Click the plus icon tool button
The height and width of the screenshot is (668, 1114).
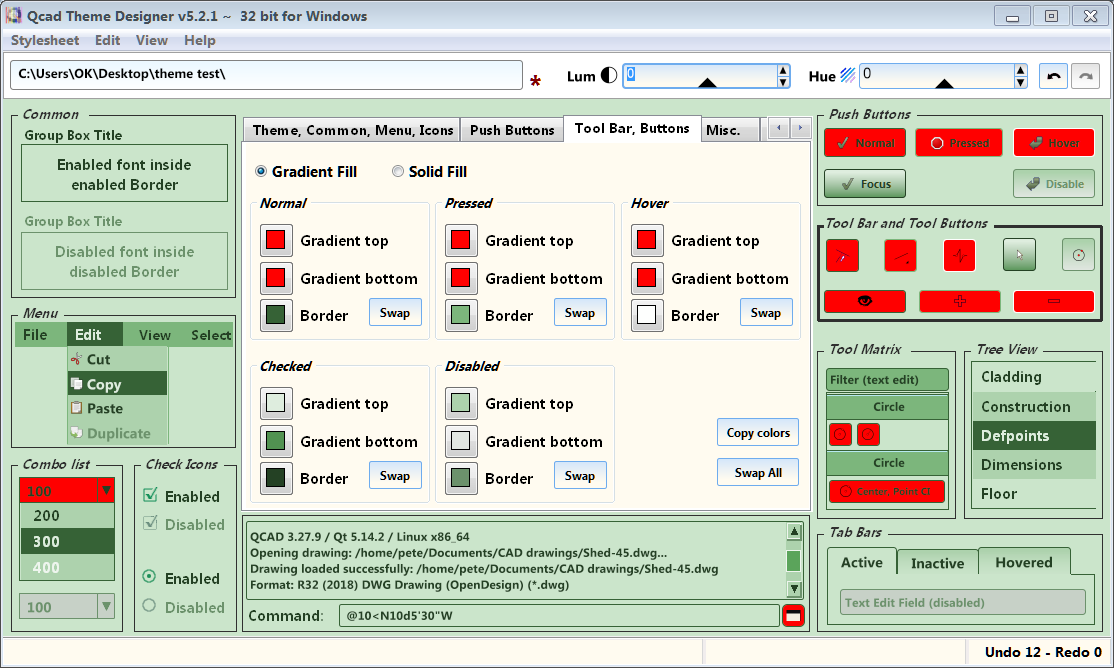[959, 301]
